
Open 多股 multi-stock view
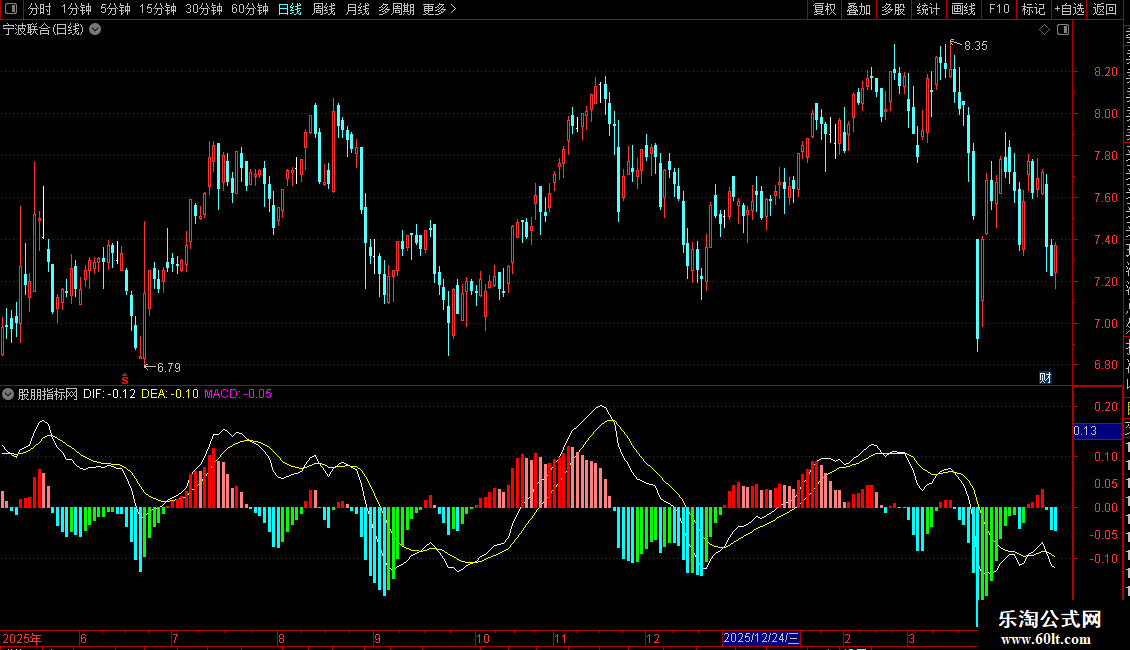(894, 9)
